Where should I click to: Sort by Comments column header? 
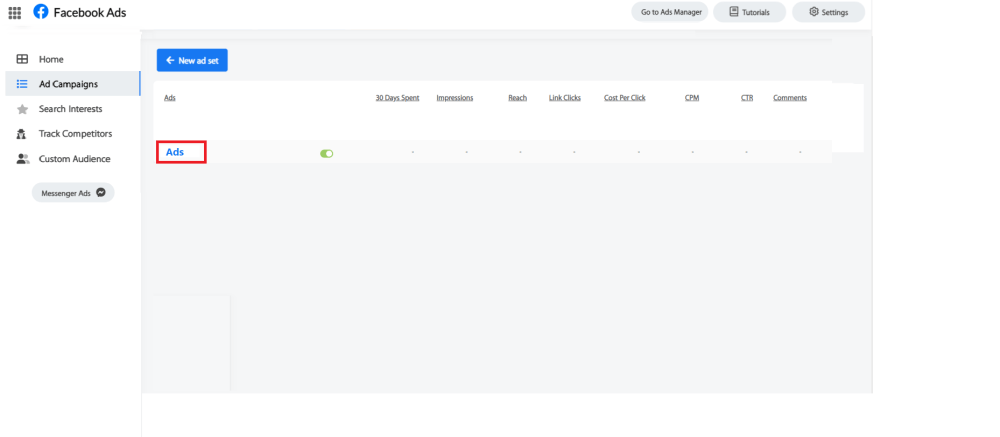790,98
